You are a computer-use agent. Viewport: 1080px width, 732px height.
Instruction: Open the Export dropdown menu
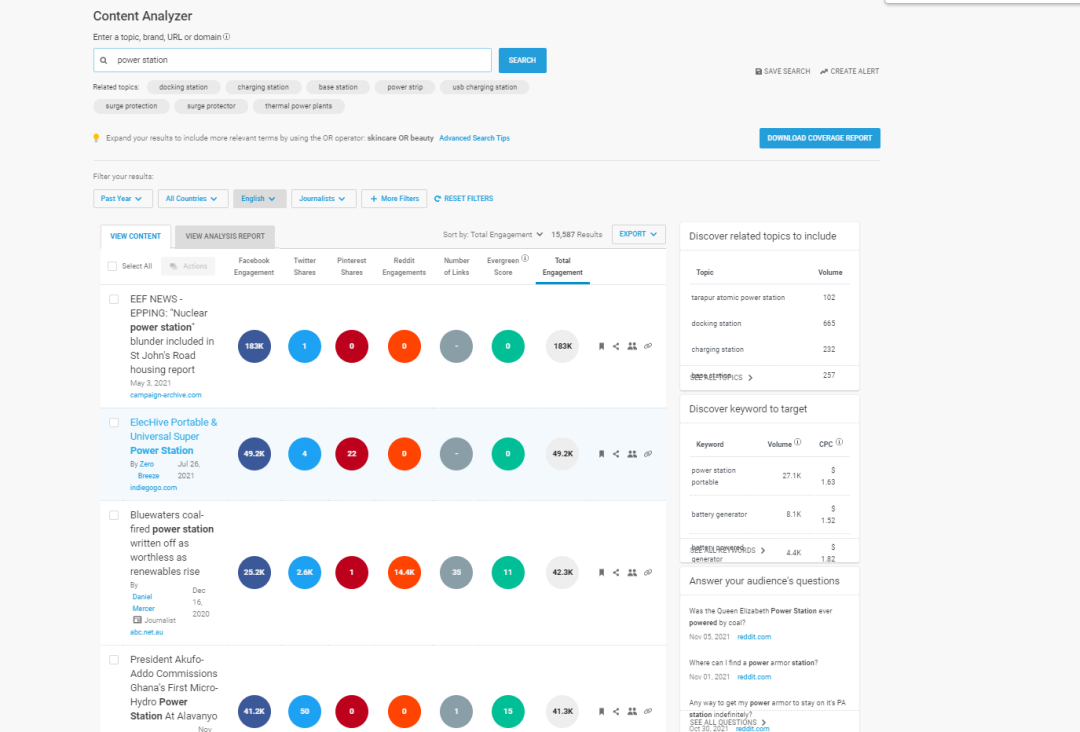click(638, 234)
